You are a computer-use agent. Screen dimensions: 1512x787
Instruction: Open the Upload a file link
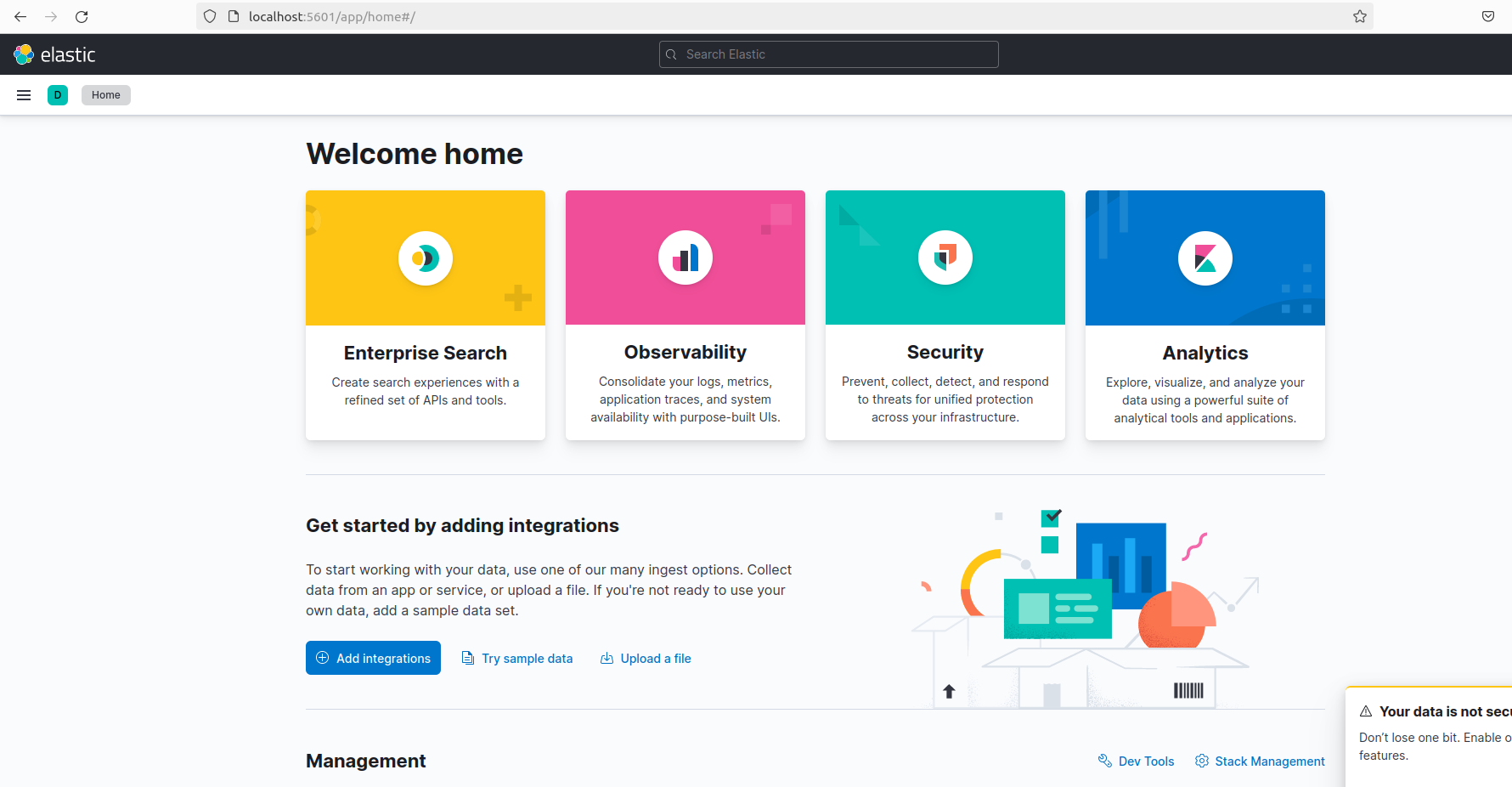pyautogui.click(x=656, y=659)
